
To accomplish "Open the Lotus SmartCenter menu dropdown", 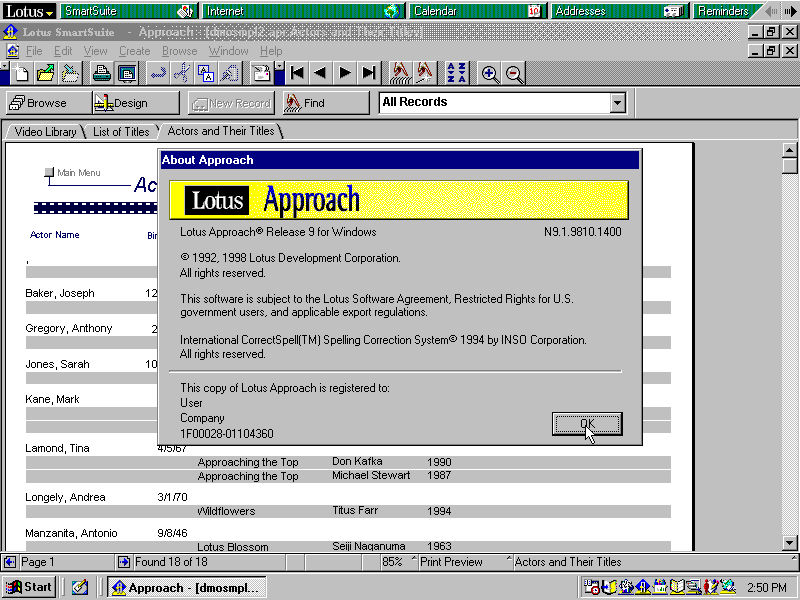I will (29, 11).
